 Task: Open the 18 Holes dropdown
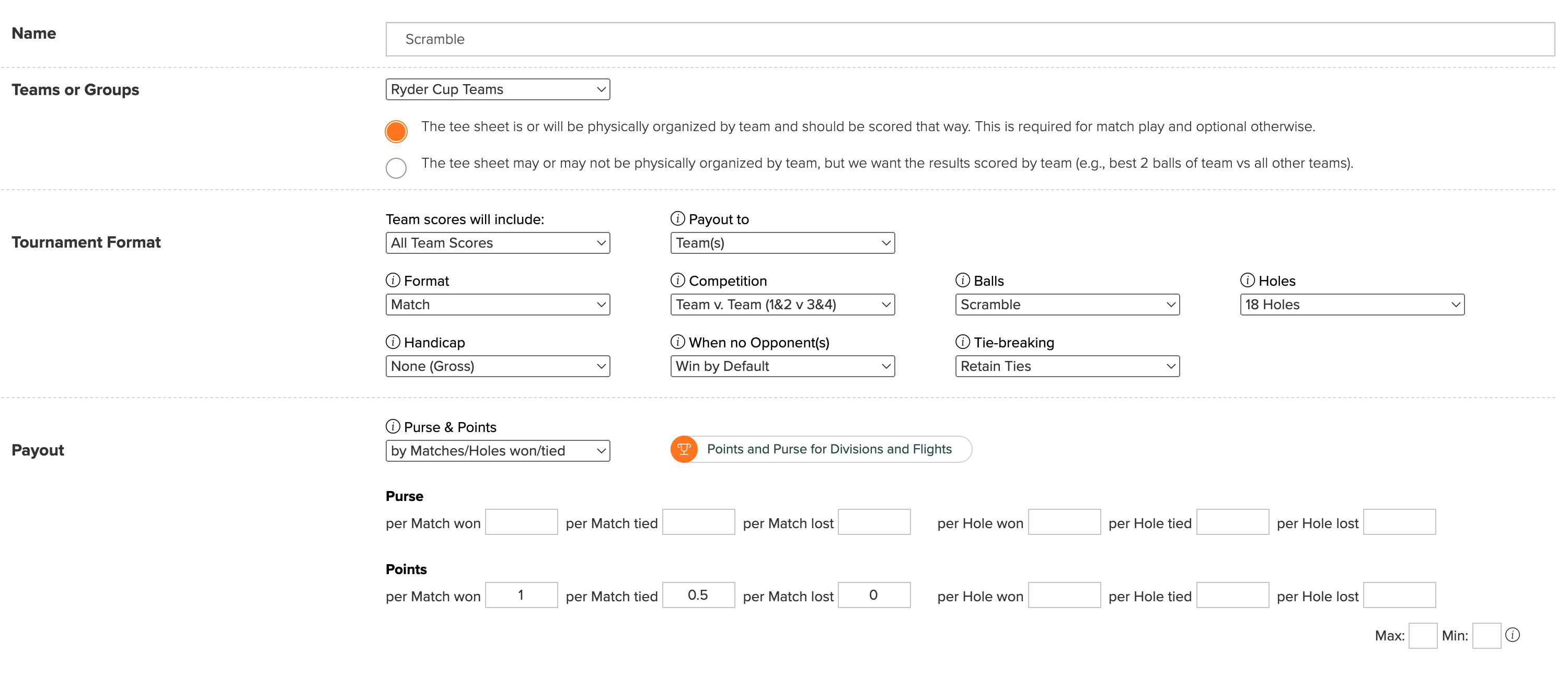pyautogui.click(x=1353, y=305)
